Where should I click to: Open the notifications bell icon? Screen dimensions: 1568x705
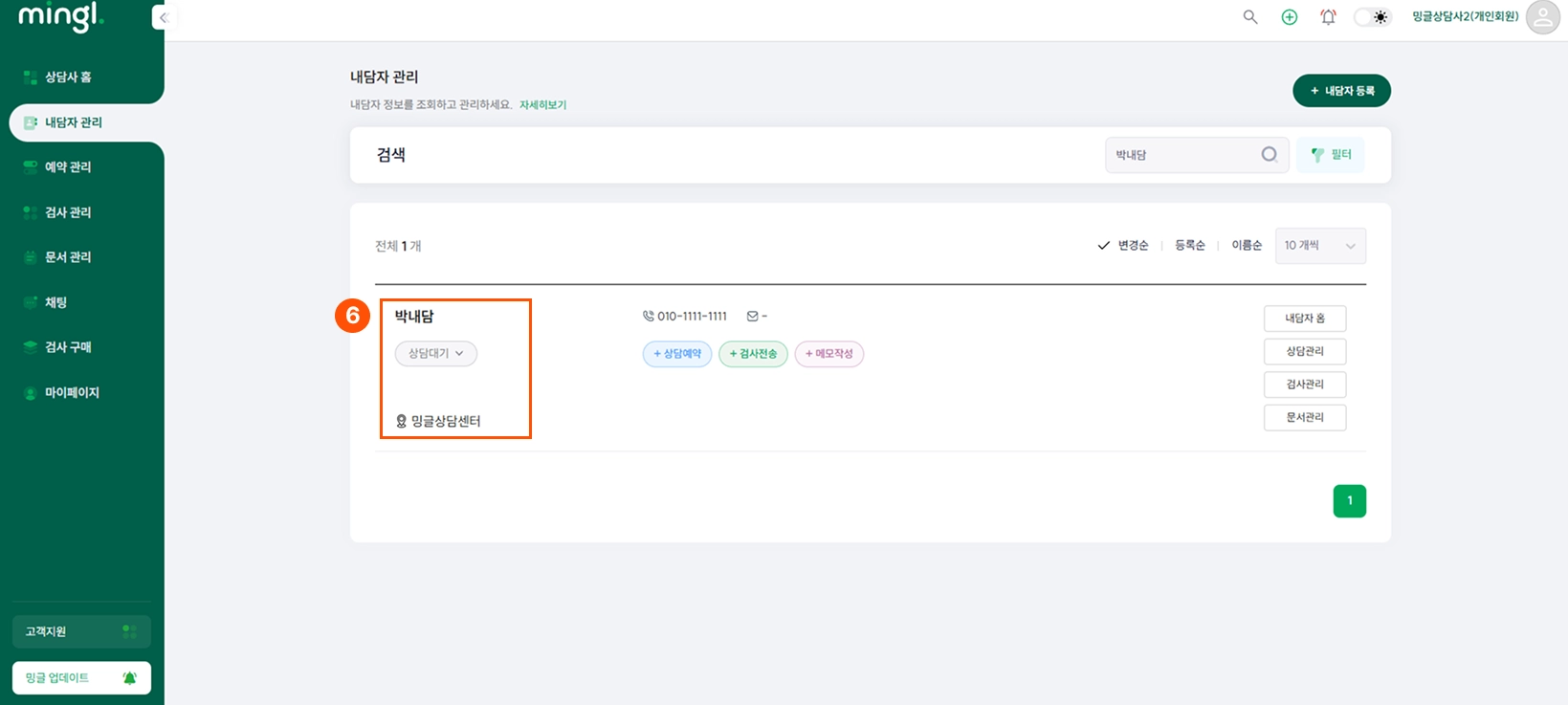click(1328, 17)
